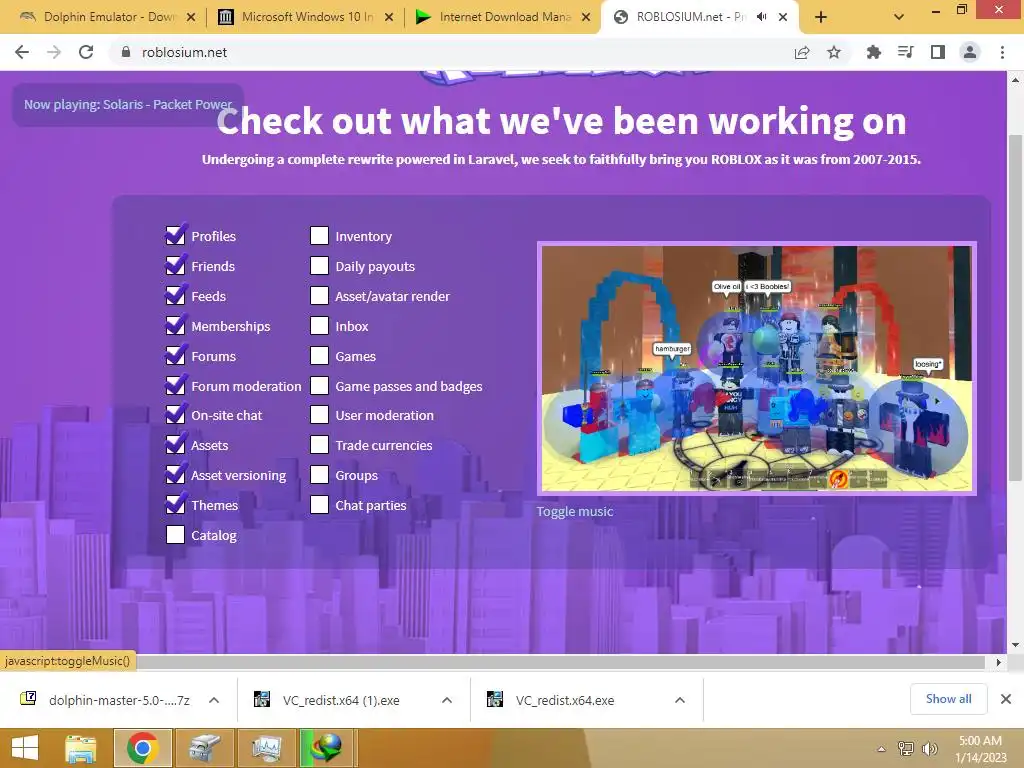1024x768 pixels.
Task: Close the Internet Download Manager tab
Action: (x=586, y=18)
